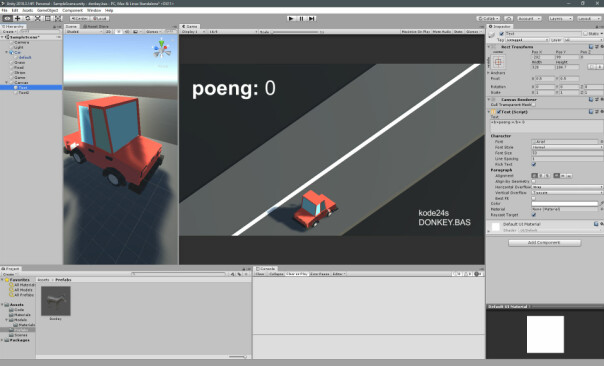Select the combined Transform tool
This screenshot has width=604, height=366.
pos(57,18)
